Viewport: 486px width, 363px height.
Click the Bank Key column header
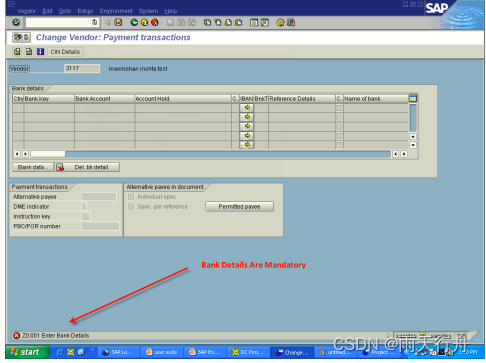click(49, 99)
